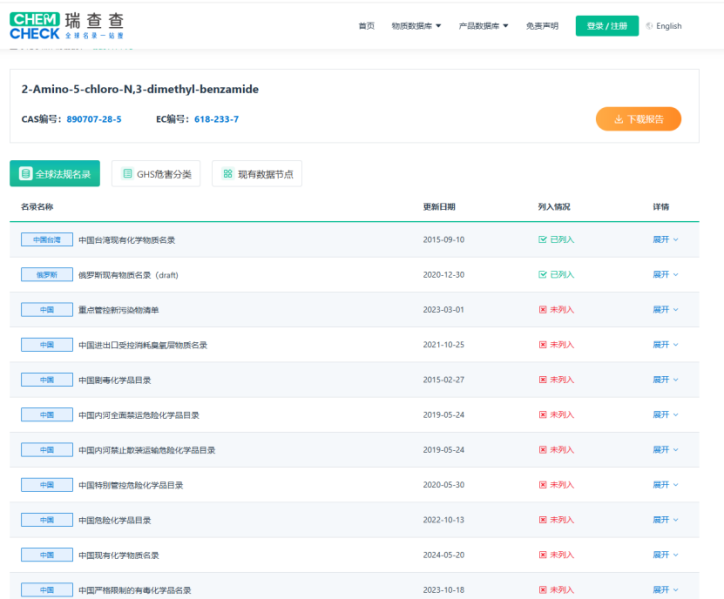724x599 pixels.
Task: Click red X icon in 中国剧毒化学品目录 row
Action: tap(543, 380)
